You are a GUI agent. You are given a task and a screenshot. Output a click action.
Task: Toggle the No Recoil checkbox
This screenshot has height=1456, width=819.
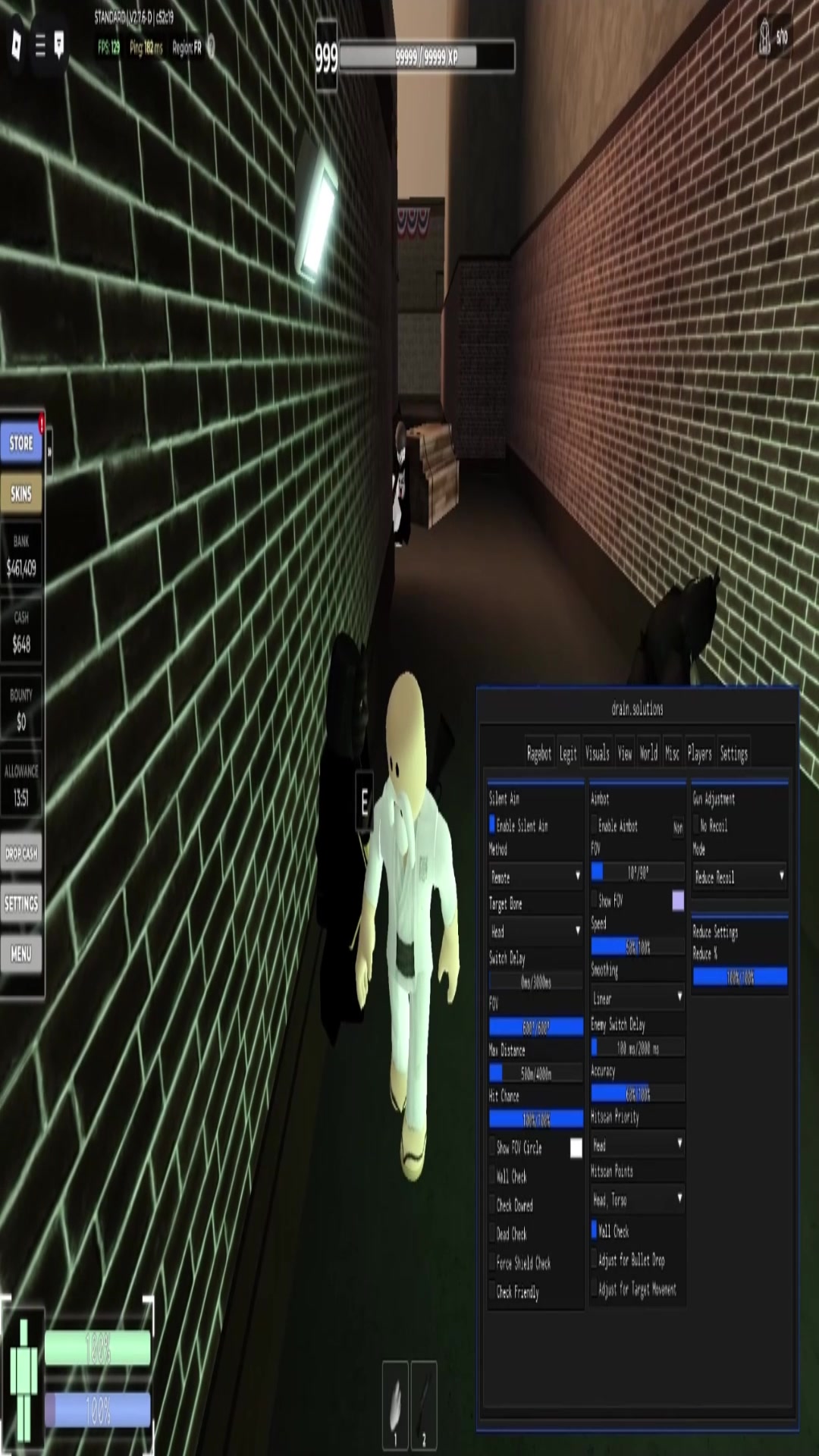[x=696, y=825]
